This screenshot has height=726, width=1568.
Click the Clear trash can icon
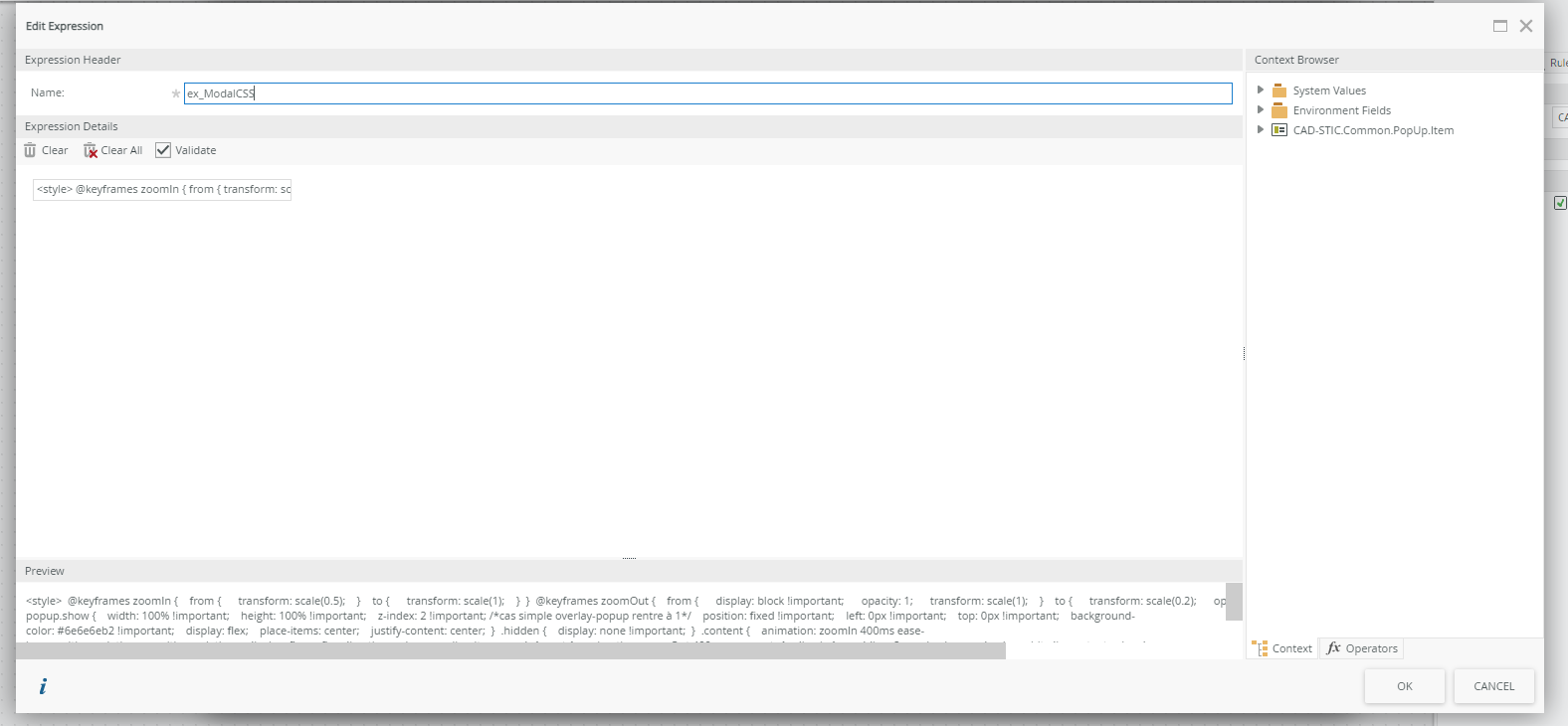[x=30, y=150]
